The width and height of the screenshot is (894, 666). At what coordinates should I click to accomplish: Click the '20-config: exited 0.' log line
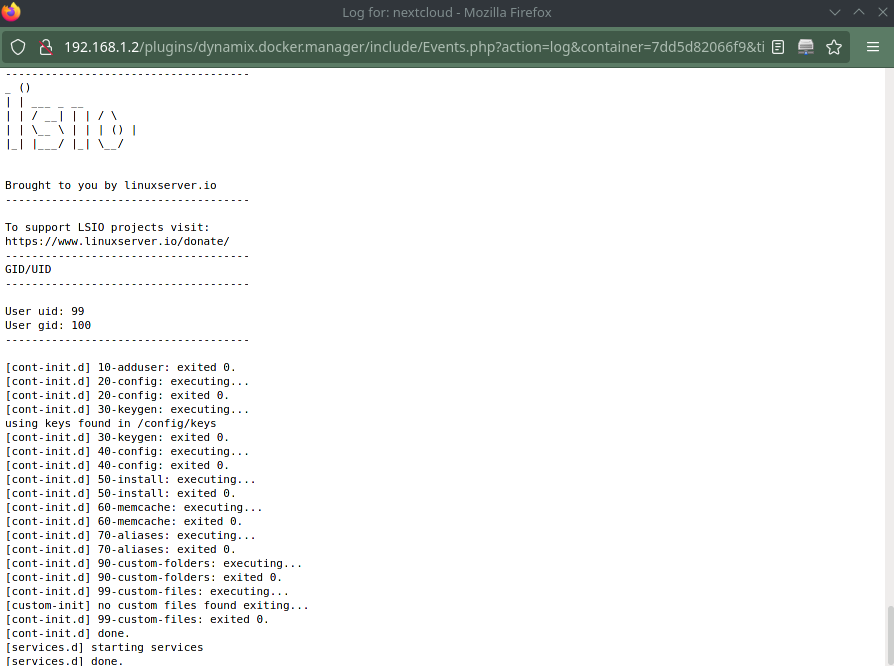(x=117, y=395)
